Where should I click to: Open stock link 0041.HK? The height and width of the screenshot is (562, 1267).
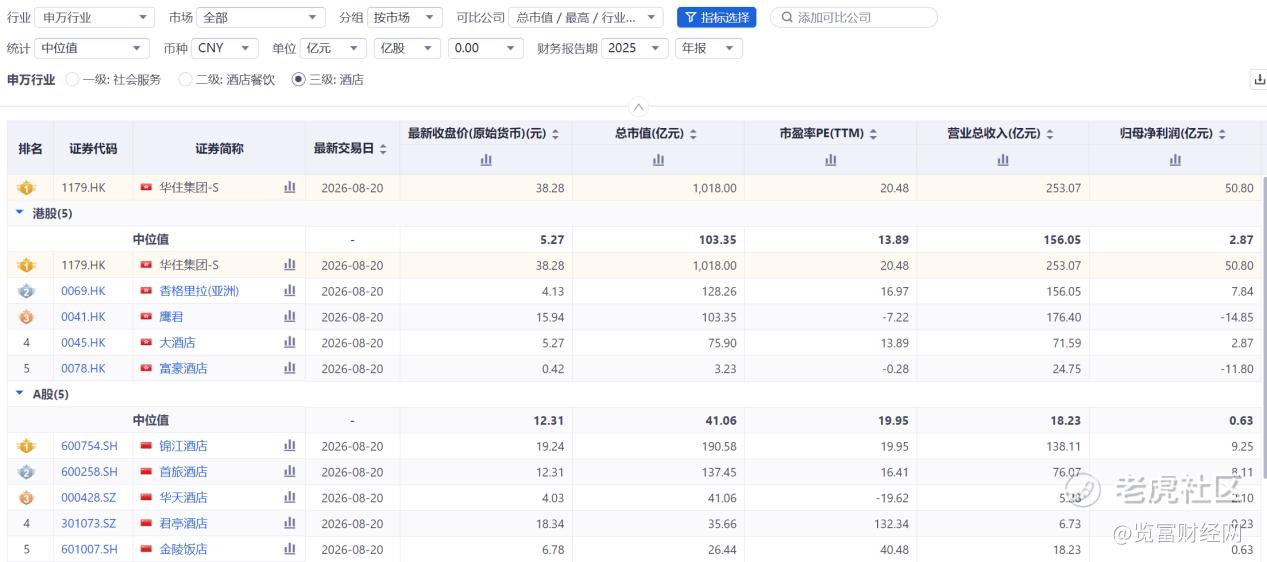pyautogui.click(x=83, y=317)
